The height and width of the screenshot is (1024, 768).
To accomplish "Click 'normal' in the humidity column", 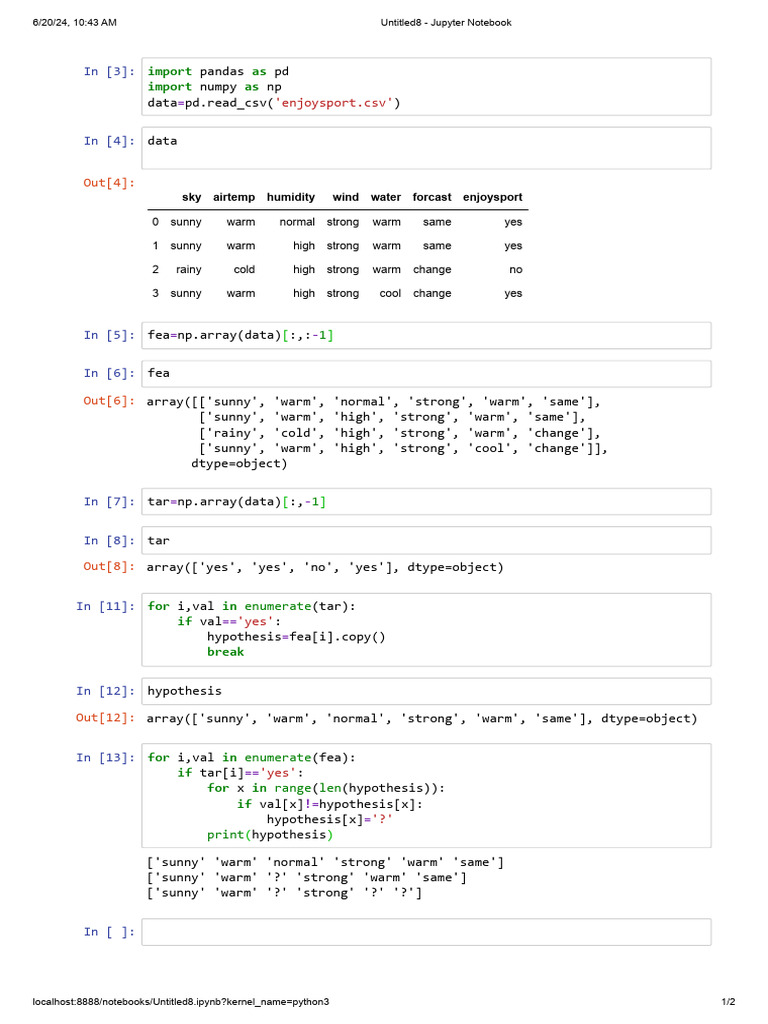I will coord(297,222).
